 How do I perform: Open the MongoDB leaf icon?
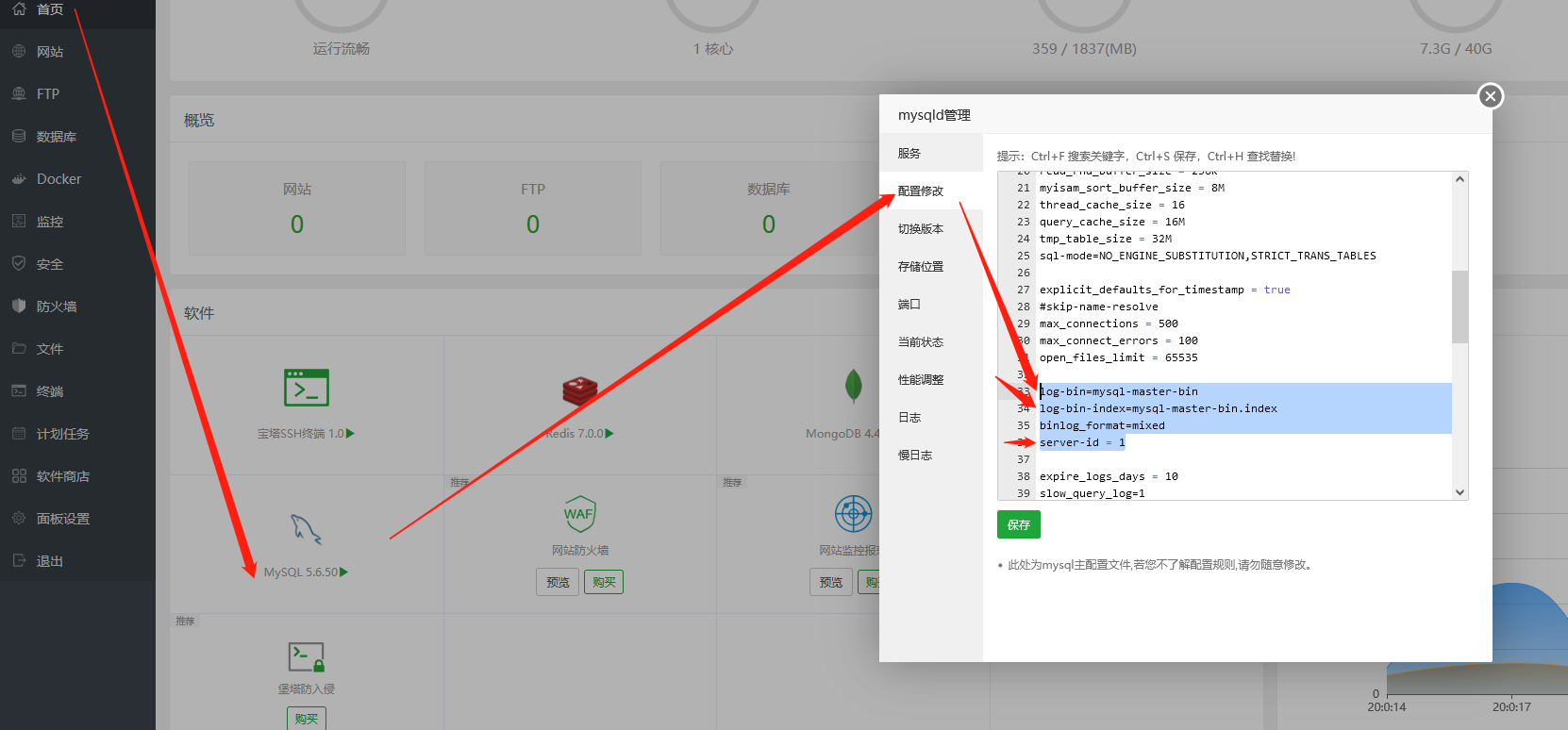tap(854, 387)
